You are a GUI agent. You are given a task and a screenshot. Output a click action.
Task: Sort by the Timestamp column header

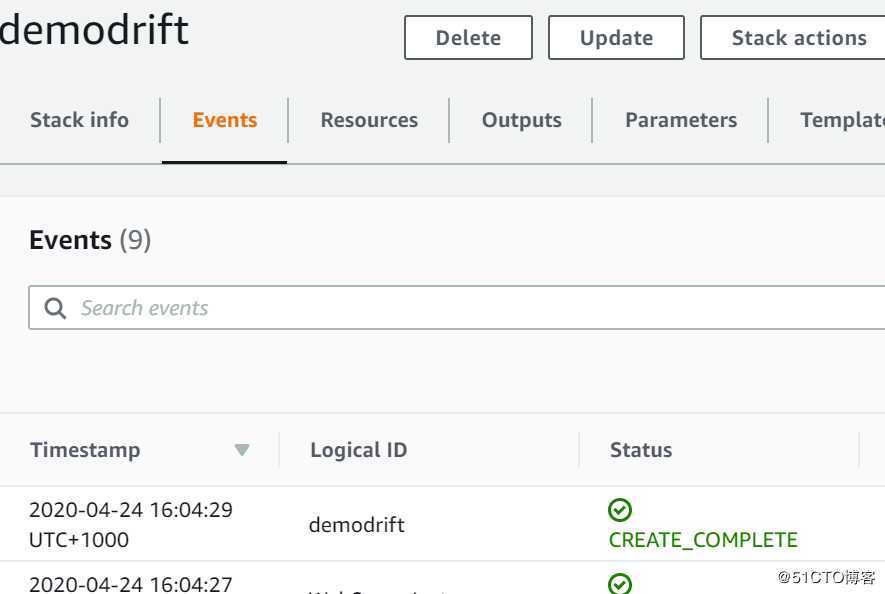pos(85,450)
